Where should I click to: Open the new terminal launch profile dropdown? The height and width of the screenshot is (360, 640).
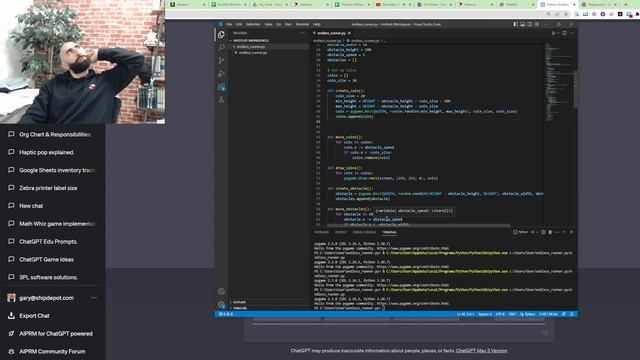(536, 232)
